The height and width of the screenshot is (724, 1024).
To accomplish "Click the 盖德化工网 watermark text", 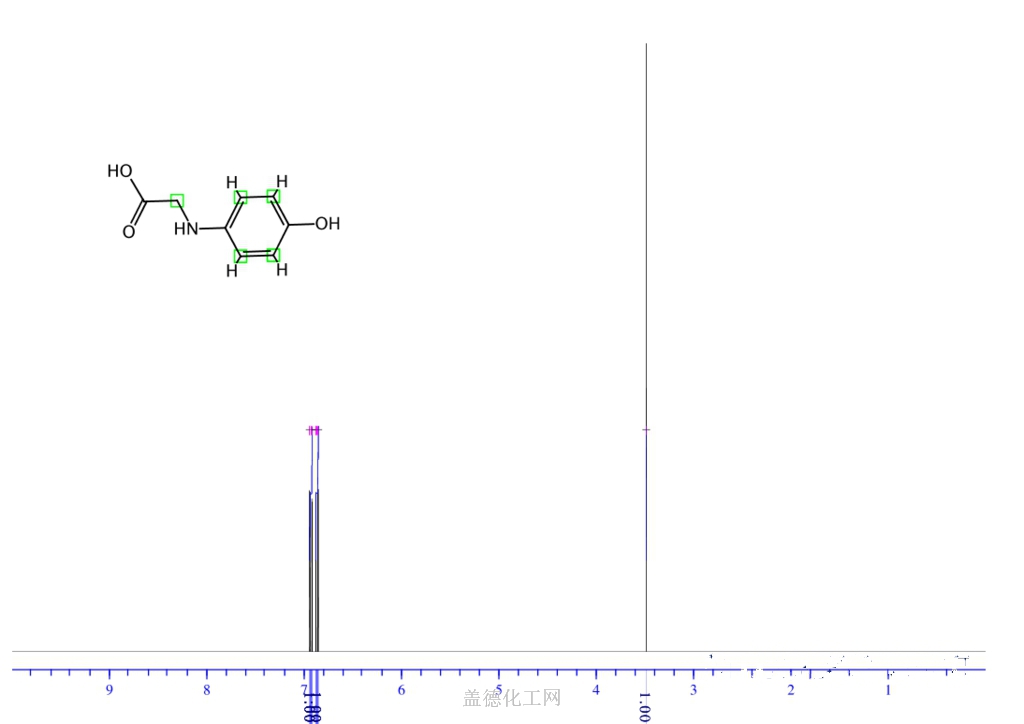I will [x=512, y=698].
